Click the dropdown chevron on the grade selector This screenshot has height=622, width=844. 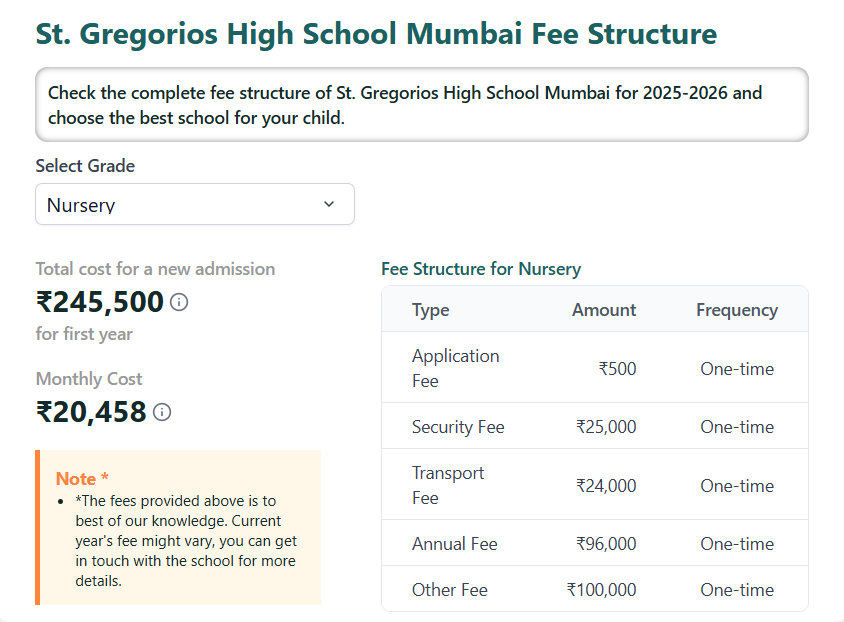pyautogui.click(x=328, y=204)
